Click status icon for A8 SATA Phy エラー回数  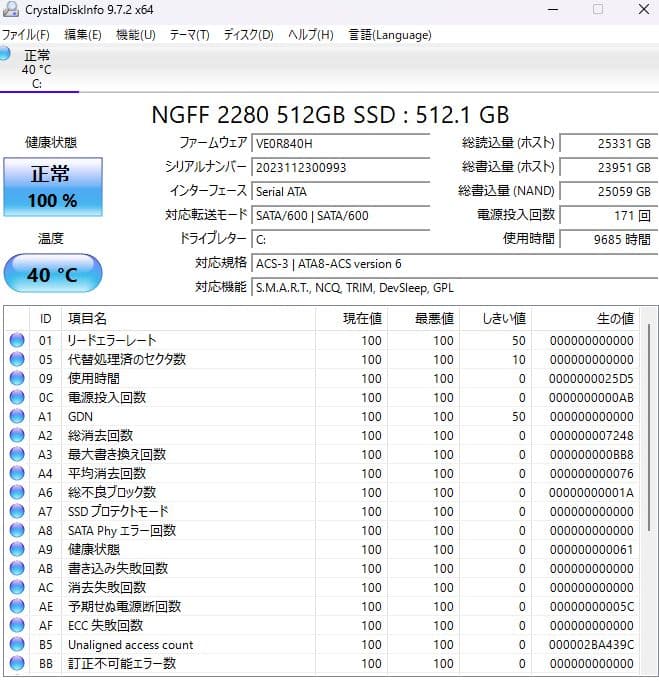click(x=17, y=530)
